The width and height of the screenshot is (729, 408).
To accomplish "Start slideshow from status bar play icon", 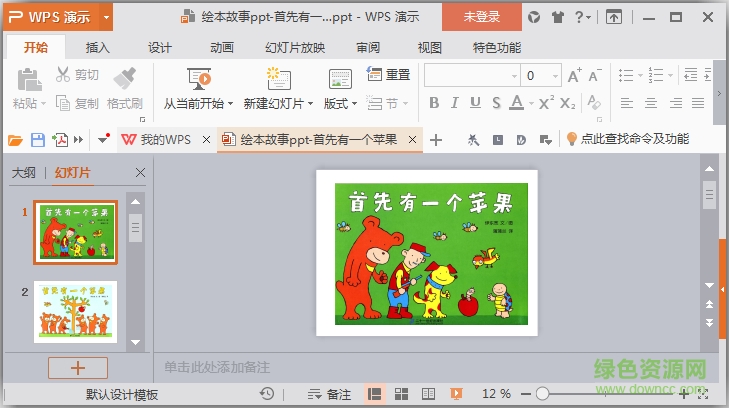I will coord(456,394).
